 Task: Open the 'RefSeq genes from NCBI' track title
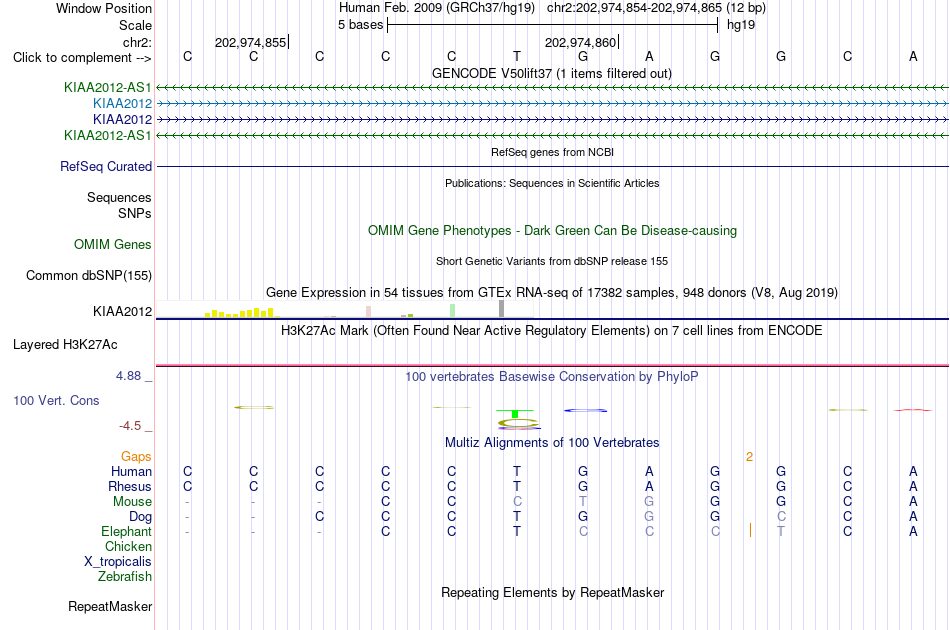click(552, 152)
